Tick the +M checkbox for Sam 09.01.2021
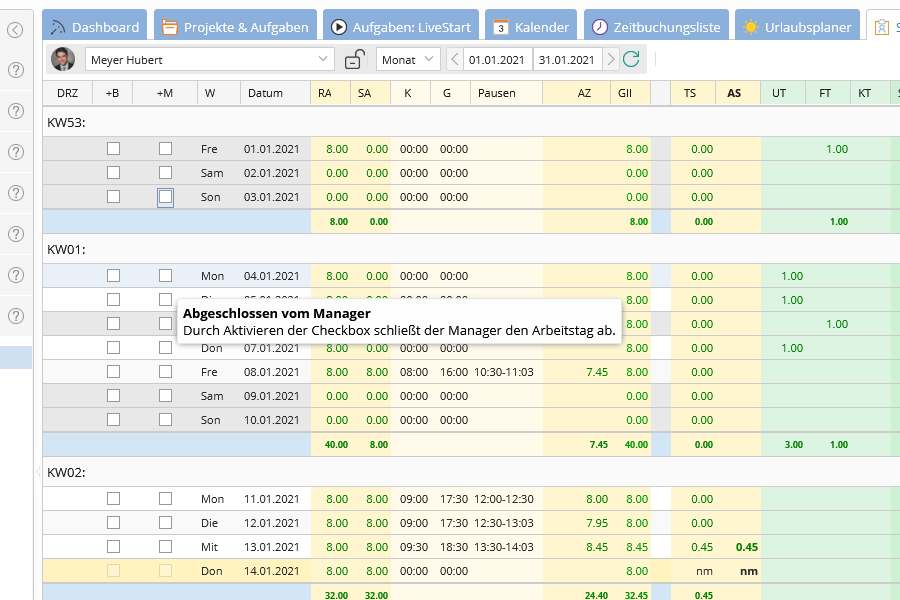900x600 pixels. point(164,395)
